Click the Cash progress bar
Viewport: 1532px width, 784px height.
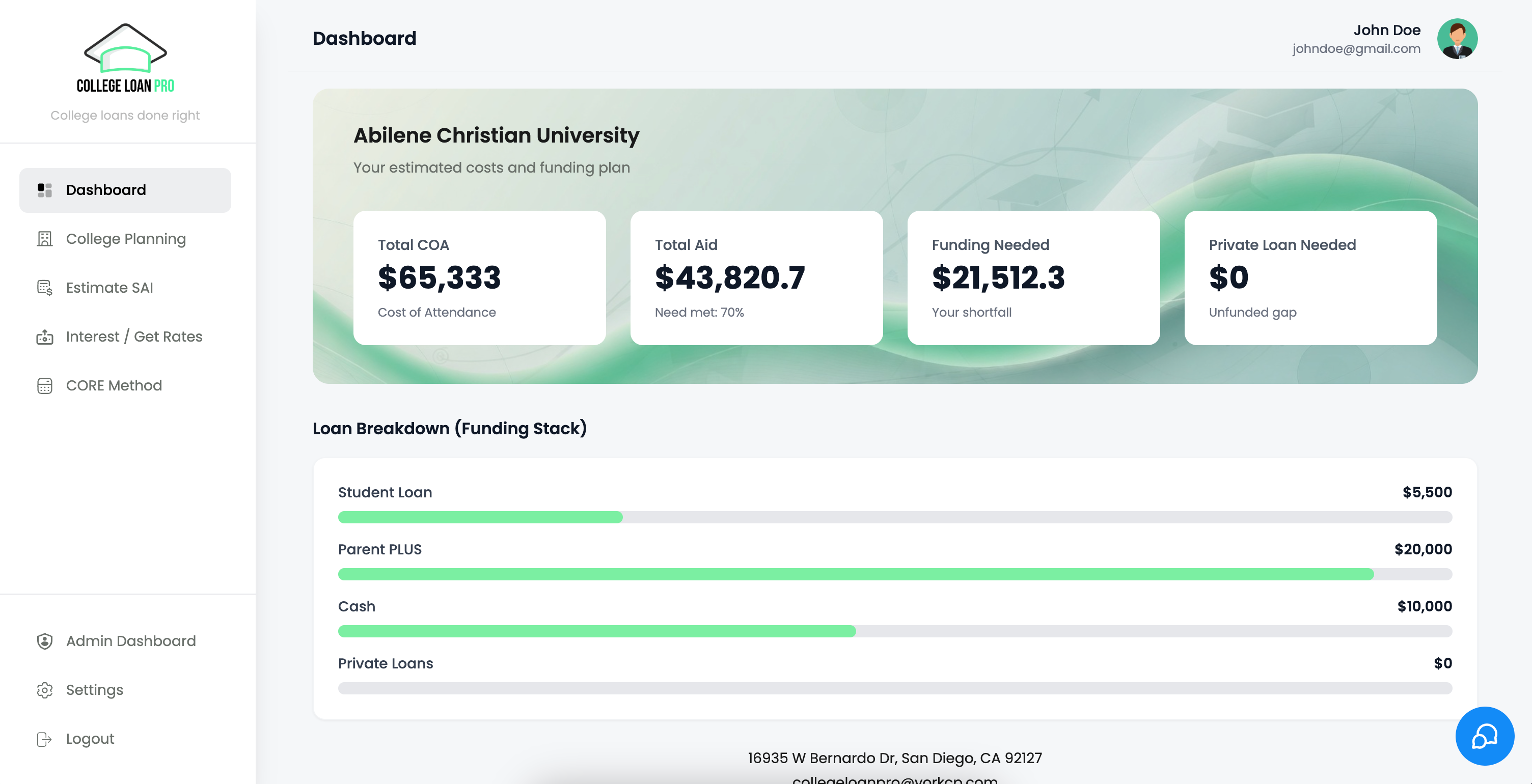(x=894, y=631)
